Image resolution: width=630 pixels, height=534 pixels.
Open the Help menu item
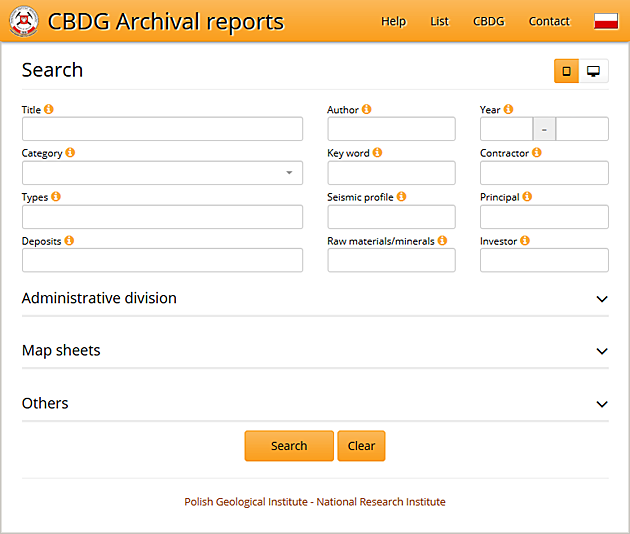click(394, 21)
